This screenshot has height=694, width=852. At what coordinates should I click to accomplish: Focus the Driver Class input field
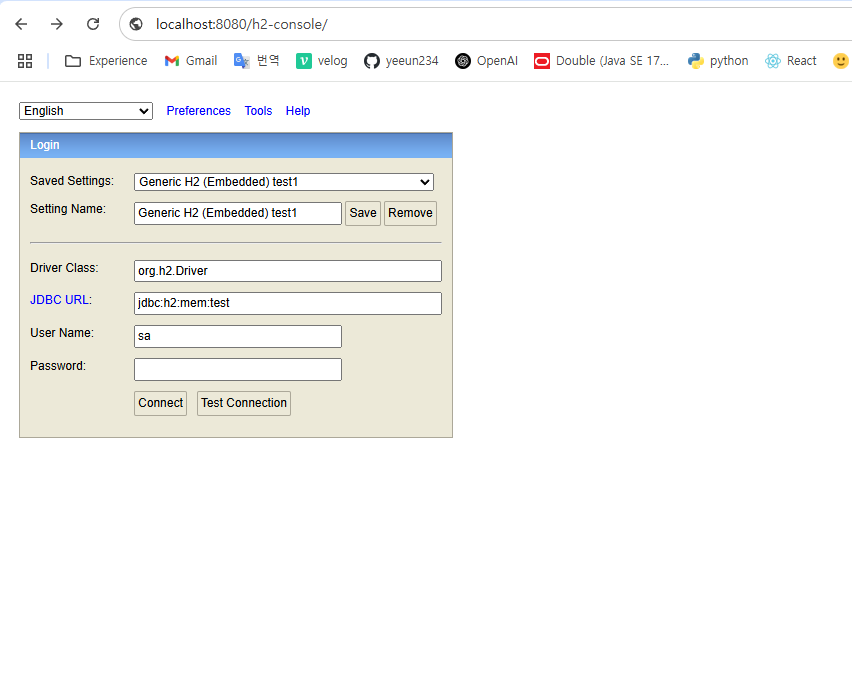(288, 271)
